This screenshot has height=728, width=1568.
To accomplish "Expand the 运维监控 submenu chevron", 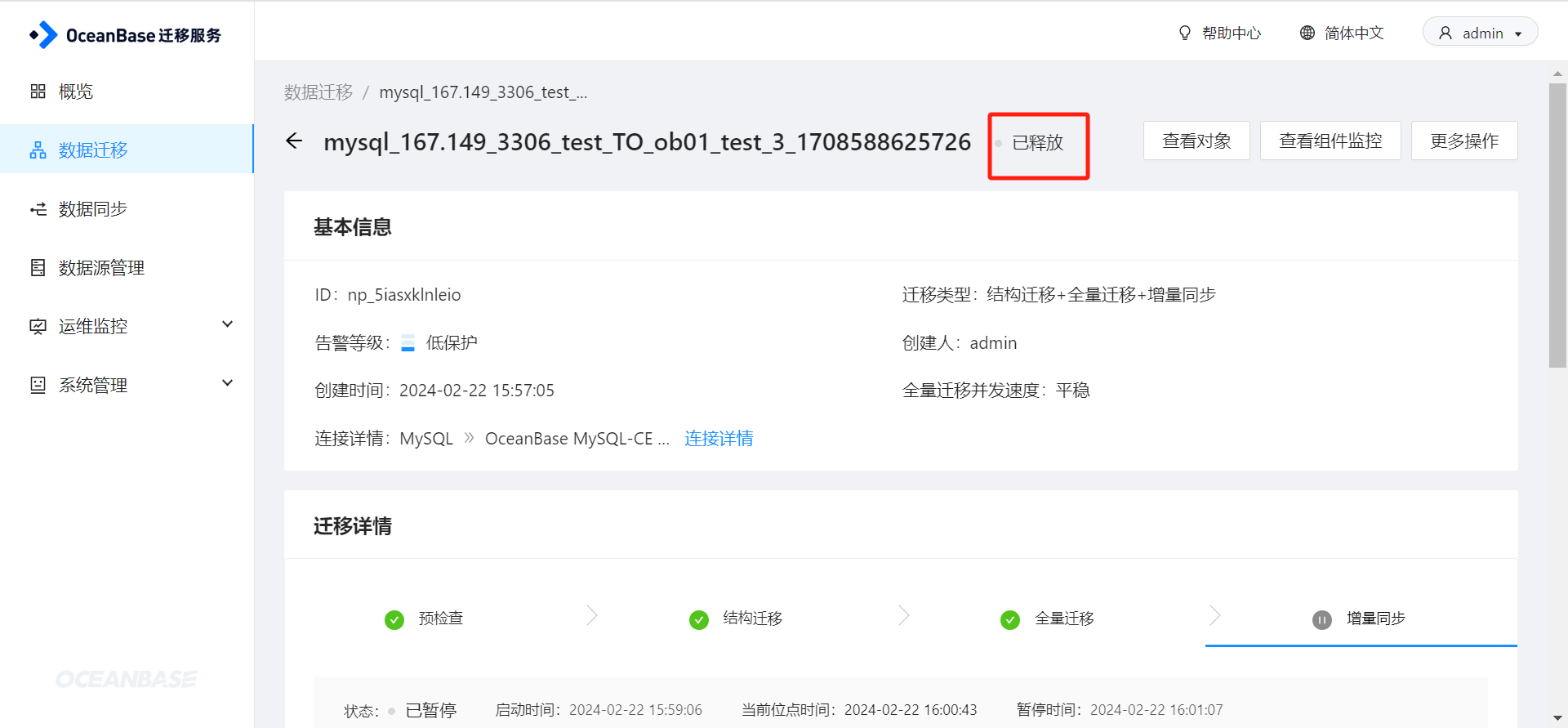I will point(228,324).
